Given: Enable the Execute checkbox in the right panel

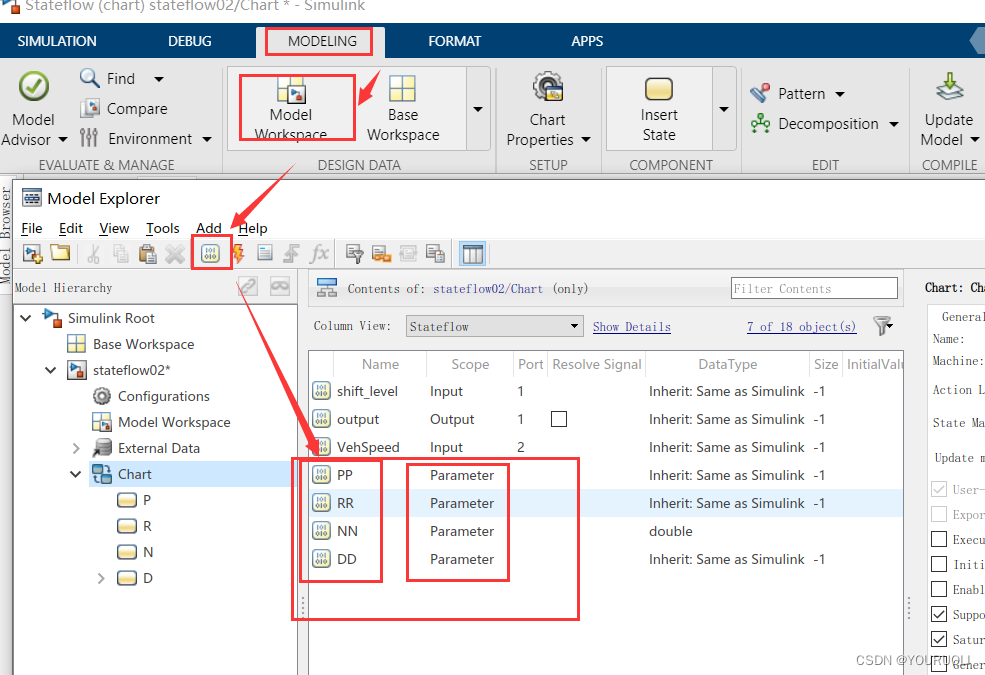Looking at the screenshot, I should [x=938, y=538].
